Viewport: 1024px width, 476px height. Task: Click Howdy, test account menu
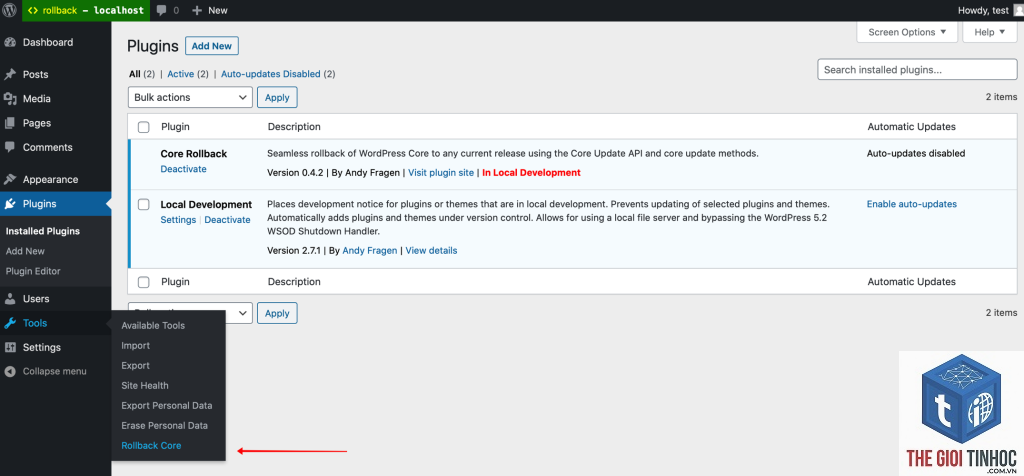point(982,10)
